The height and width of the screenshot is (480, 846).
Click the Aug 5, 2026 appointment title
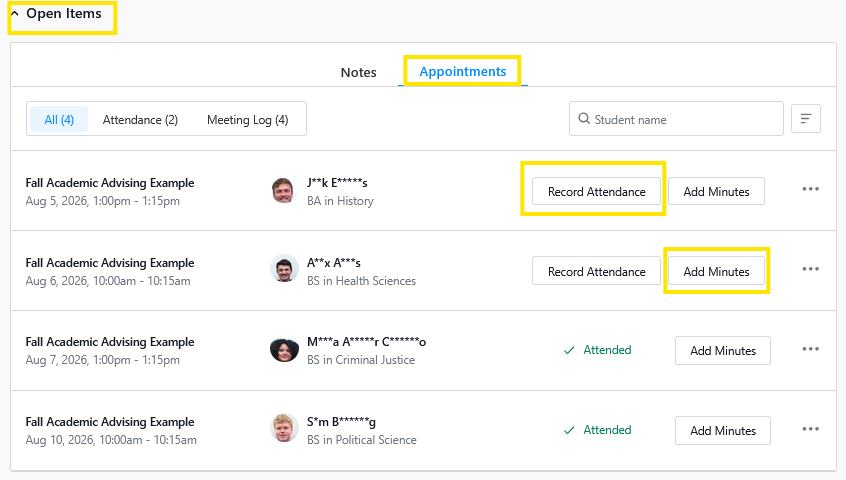(110, 183)
